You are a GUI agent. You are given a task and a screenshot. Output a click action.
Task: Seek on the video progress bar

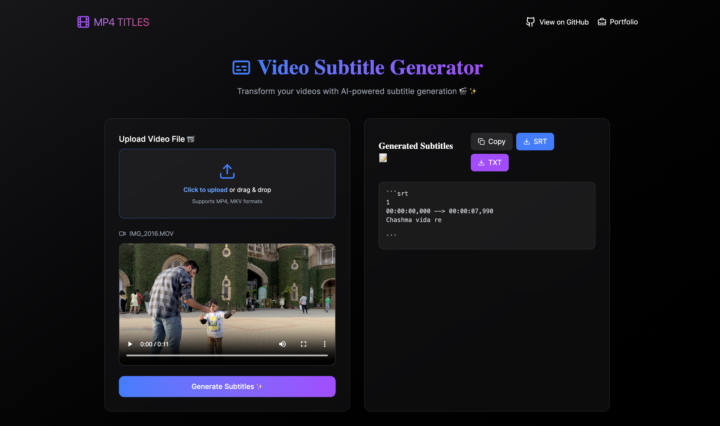(x=227, y=355)
